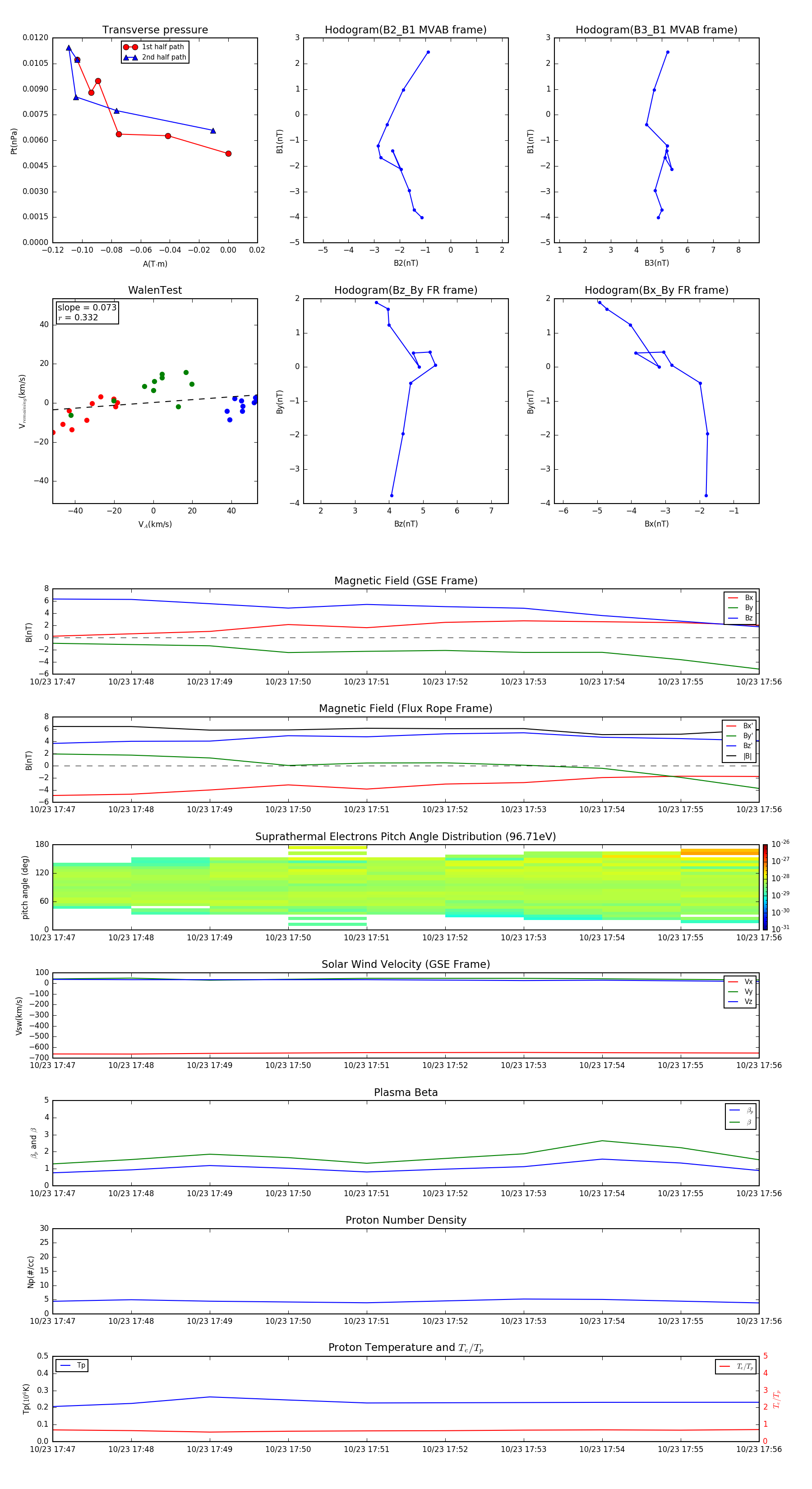Screen dimensions: 812x1489
Task: Click the '|B|' legend entry in Flux Rope panel
Action: point(740,756)
